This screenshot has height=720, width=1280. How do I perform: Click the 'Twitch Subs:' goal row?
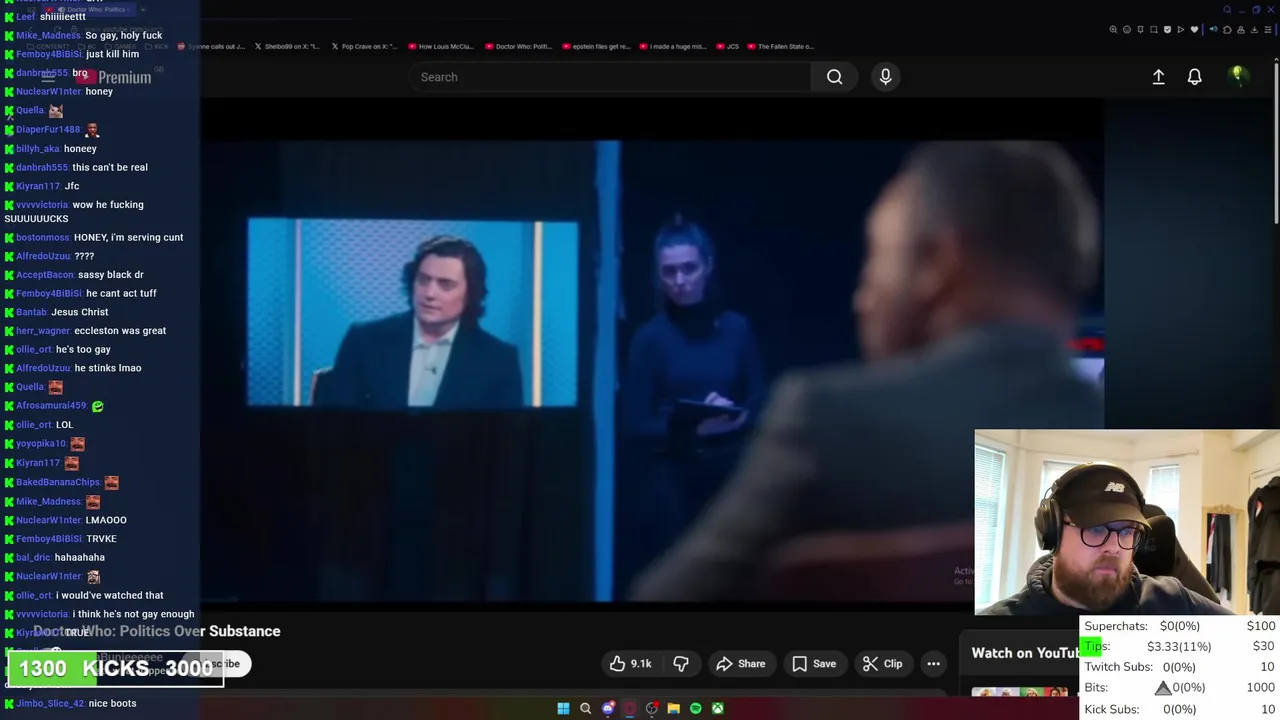pyautogui.click(x=1179, y=667)
